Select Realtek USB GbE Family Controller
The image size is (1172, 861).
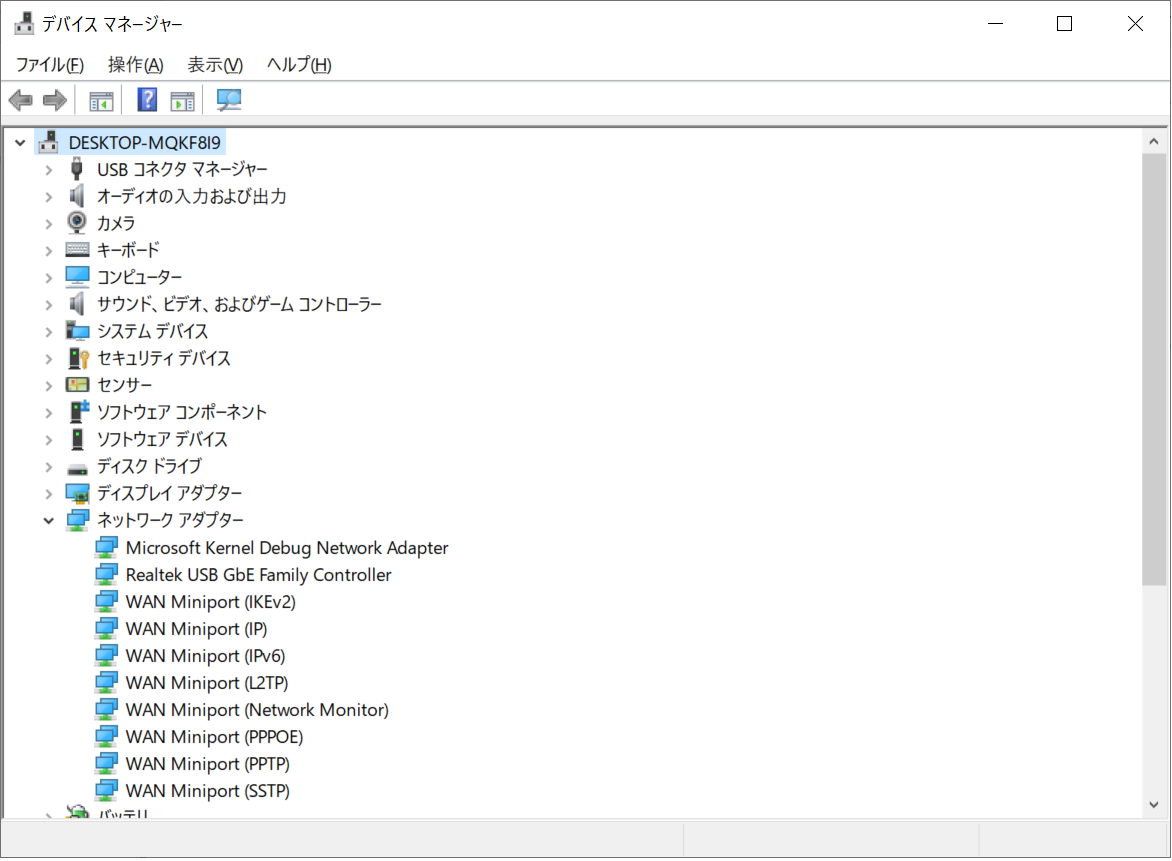[x=258, y=575]
